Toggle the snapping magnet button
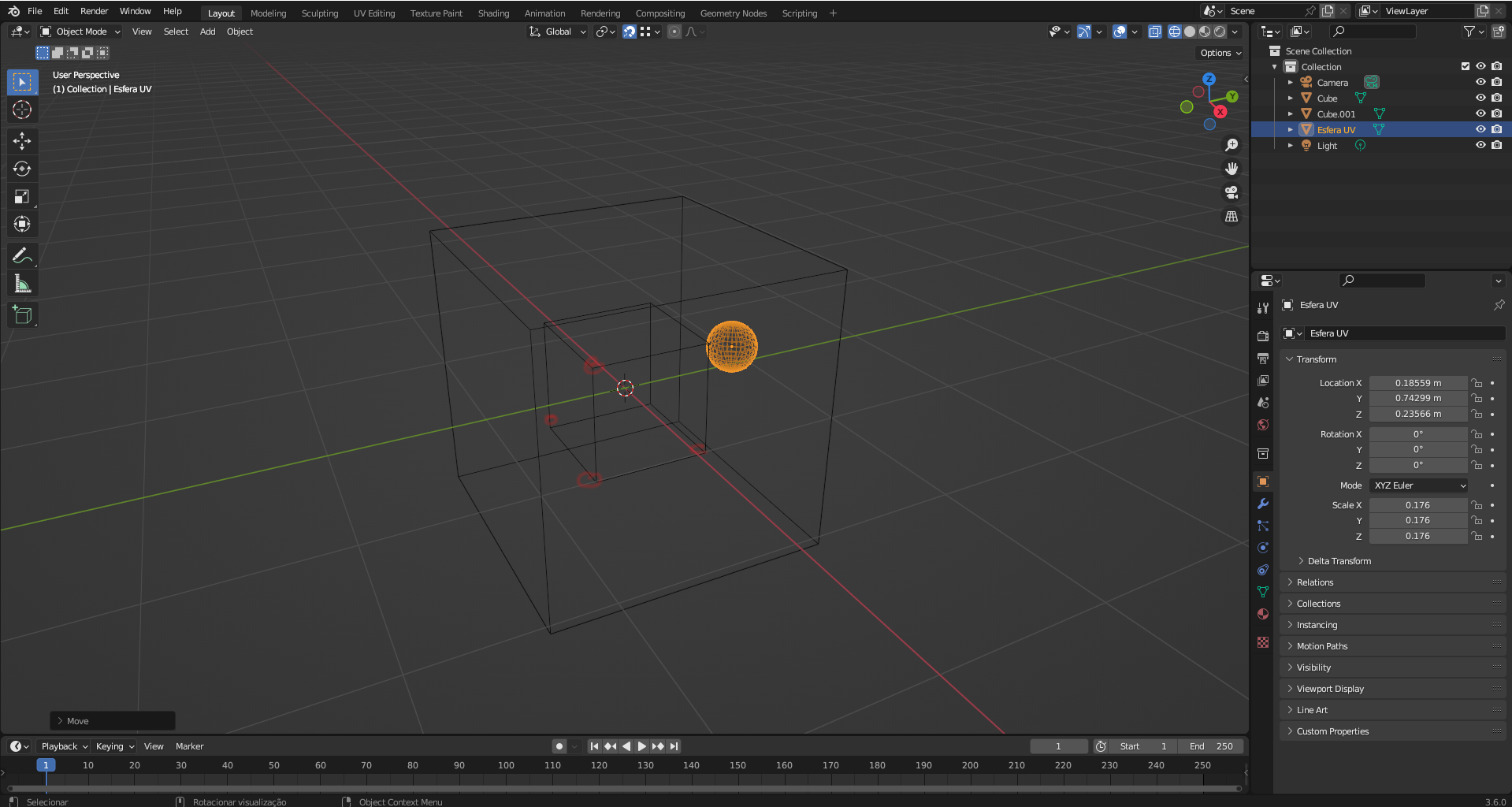Screen dimensions: 1512x807 (x=629, y=32)
